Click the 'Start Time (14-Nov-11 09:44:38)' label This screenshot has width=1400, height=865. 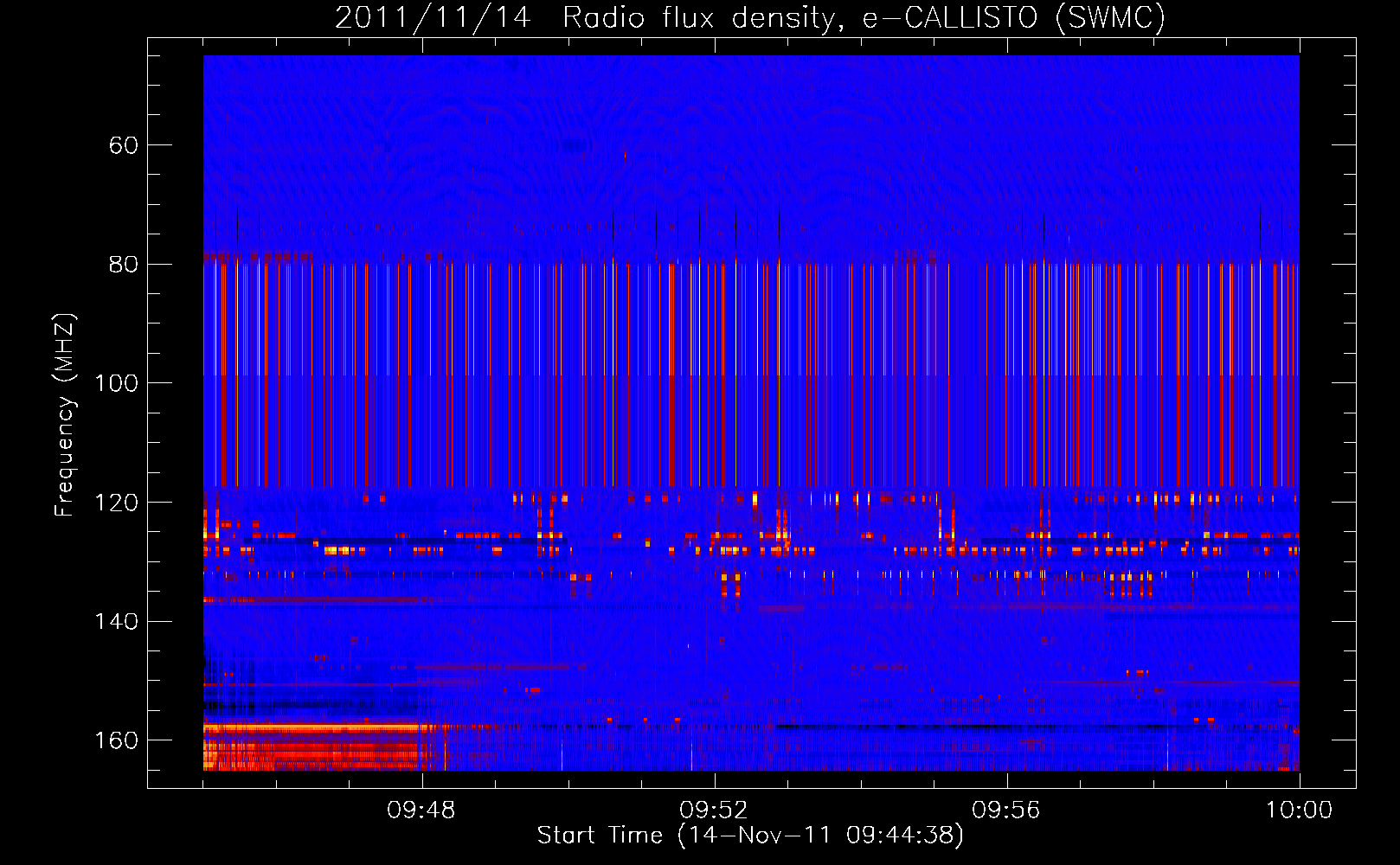click(750, 836)
